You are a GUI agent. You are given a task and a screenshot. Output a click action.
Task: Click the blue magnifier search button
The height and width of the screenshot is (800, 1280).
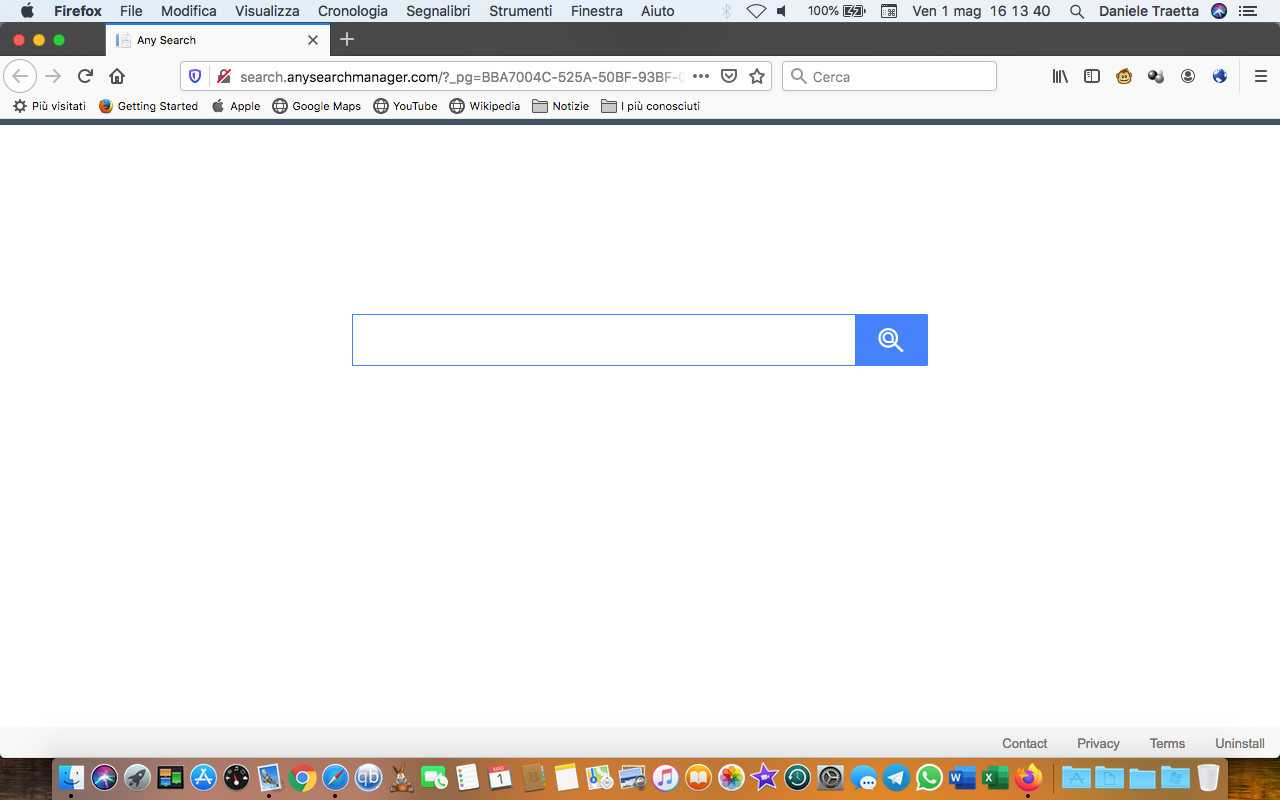[x=891, y=340]
